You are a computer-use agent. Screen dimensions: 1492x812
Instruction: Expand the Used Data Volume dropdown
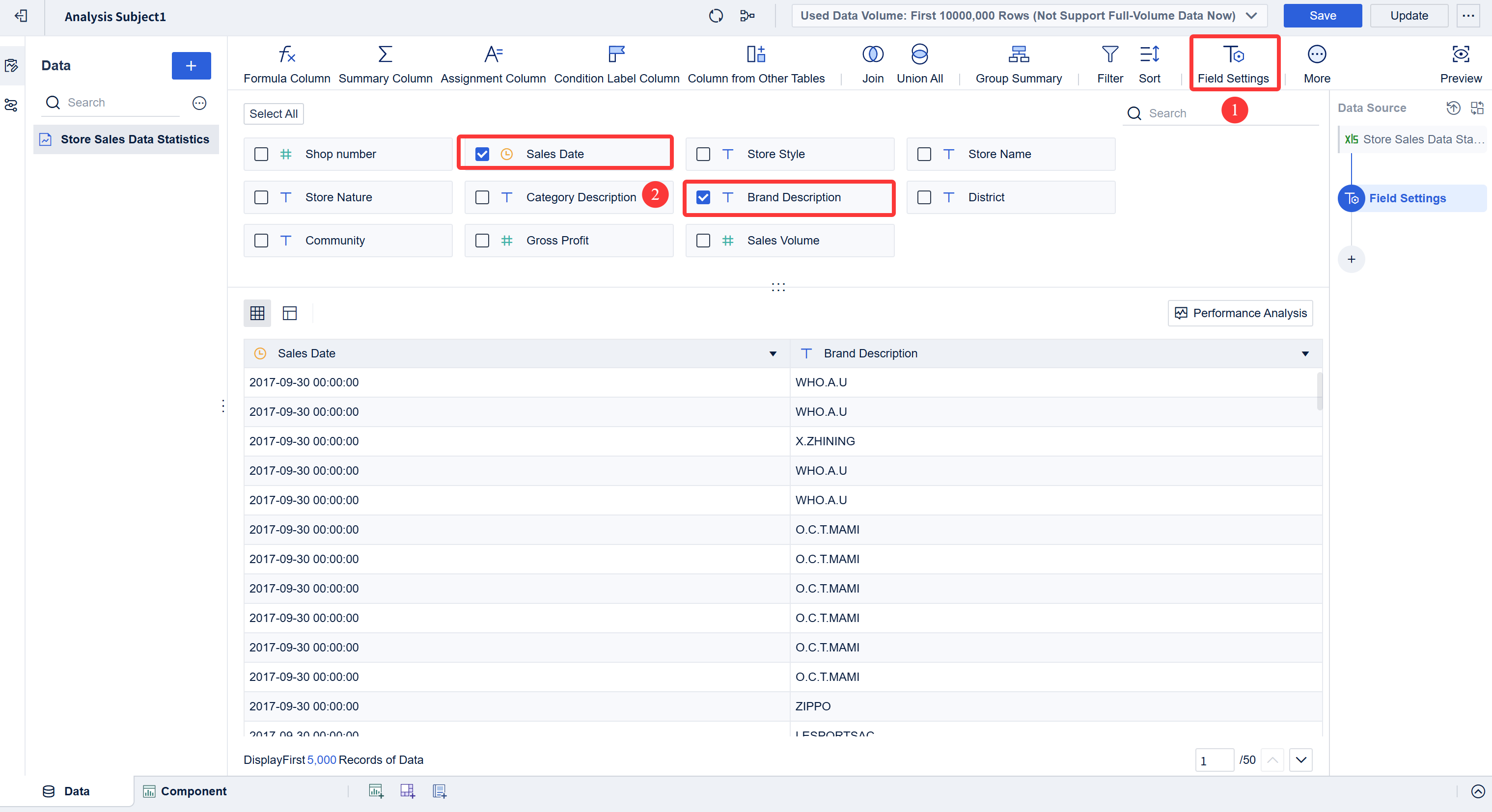pos(1251,16)
